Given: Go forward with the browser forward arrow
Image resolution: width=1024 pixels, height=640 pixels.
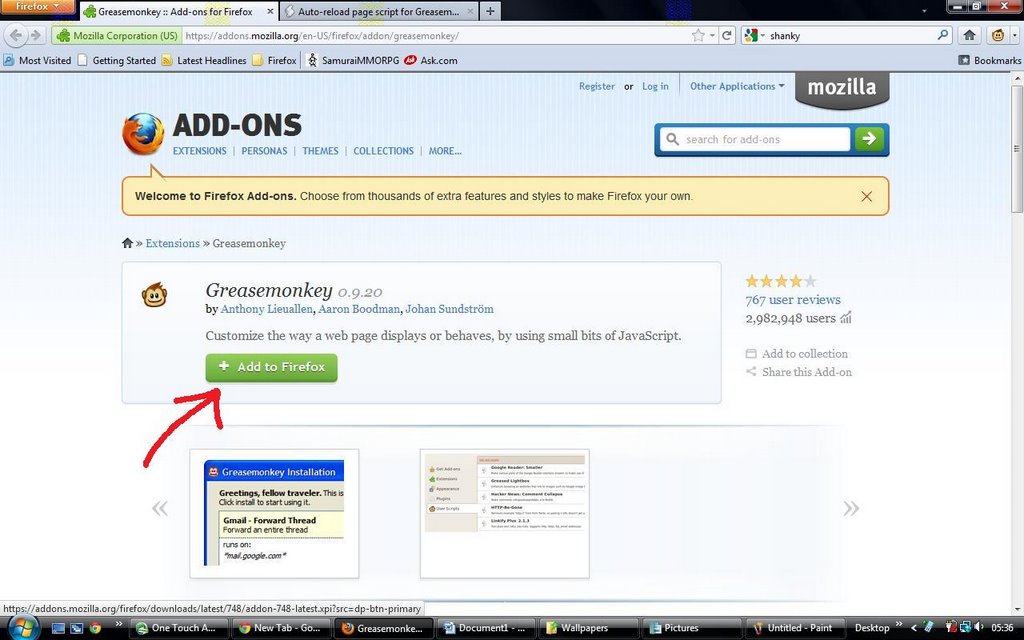Looking at the screenshot, I should pos(36,35).
